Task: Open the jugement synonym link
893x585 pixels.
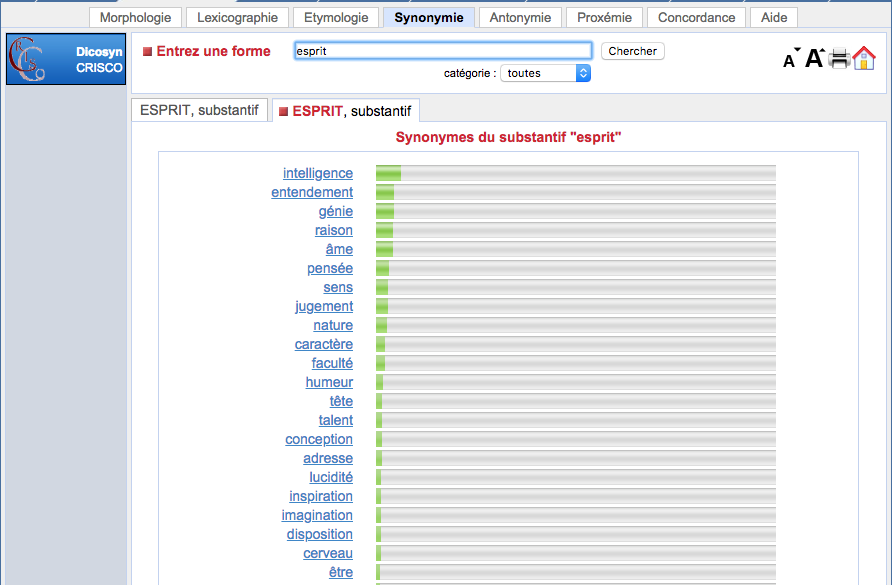Action: (324, 306)
